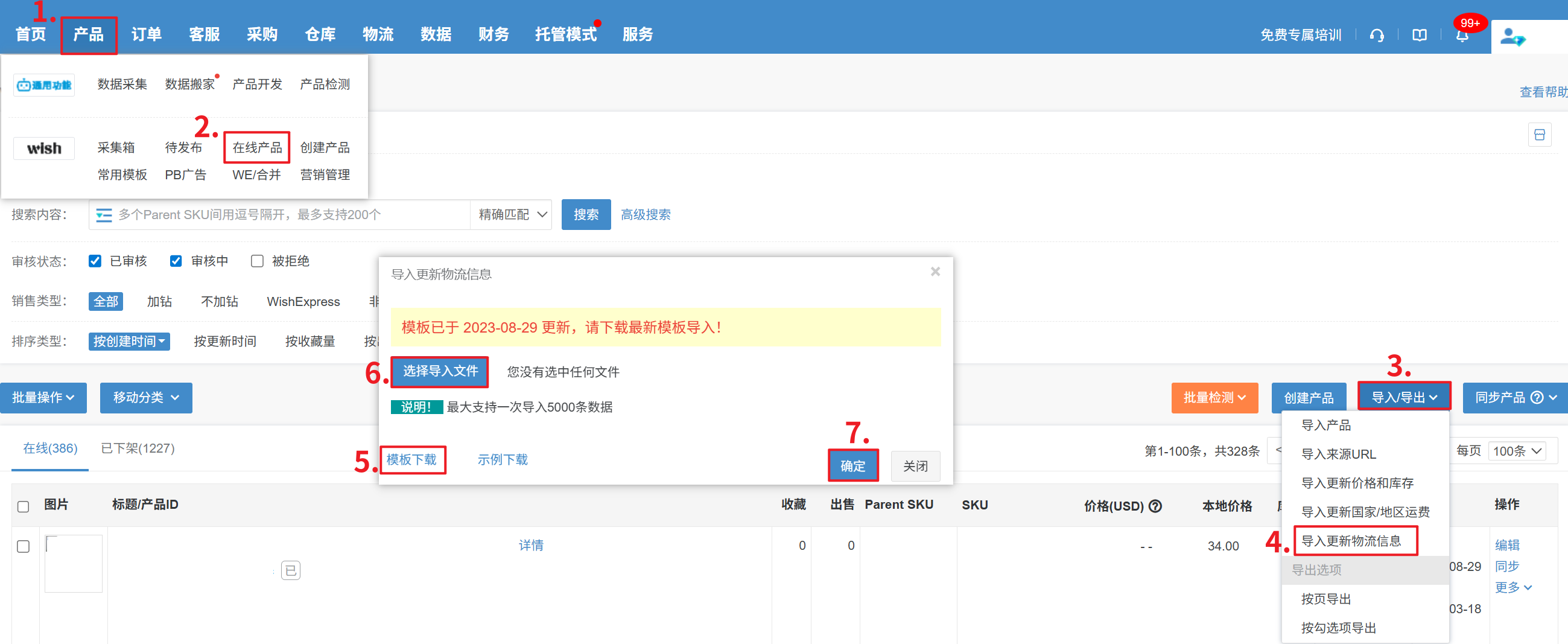
Task: Select the 全部 sales type filter
Action: (x=106, y=301)
